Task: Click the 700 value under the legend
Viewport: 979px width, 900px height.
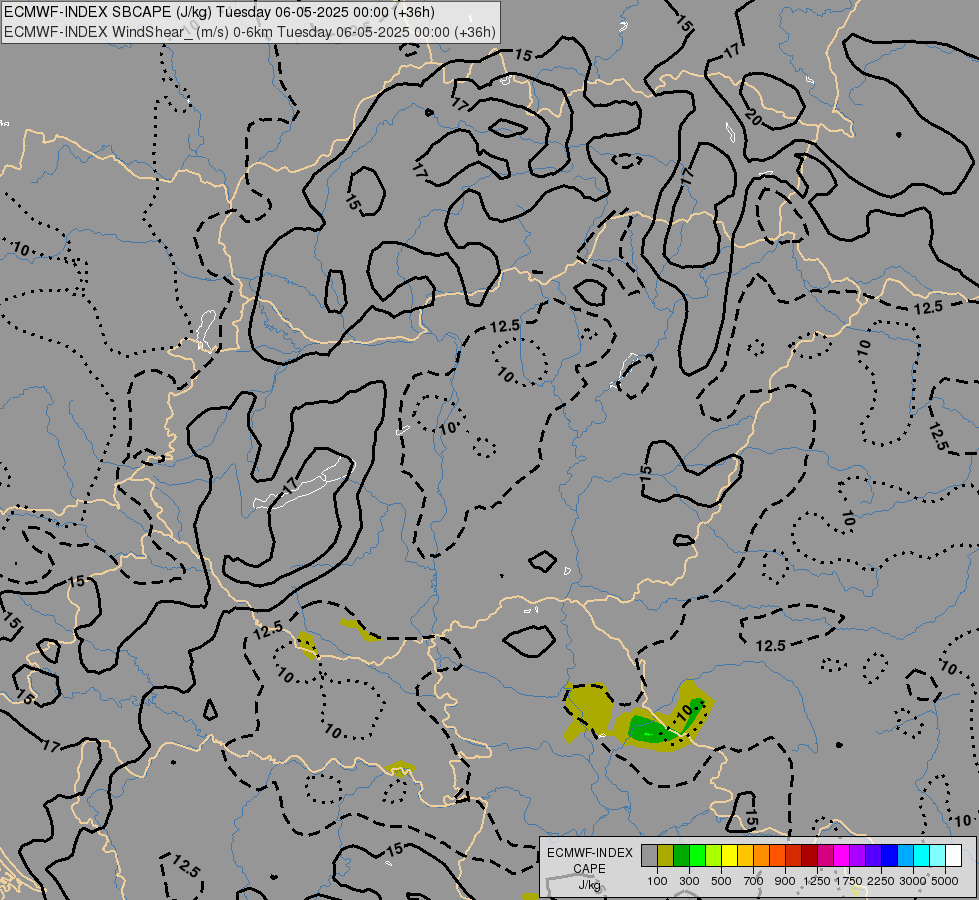Action: pyautogui.click(x=754, y=881)
